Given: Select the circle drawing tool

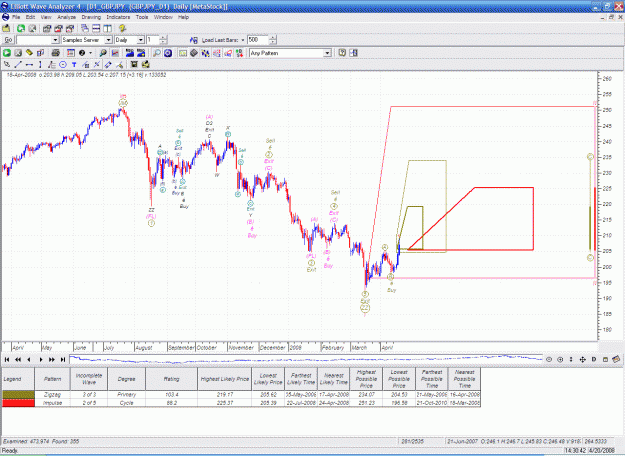Looking at the screenshot, I should click(63, 64).
